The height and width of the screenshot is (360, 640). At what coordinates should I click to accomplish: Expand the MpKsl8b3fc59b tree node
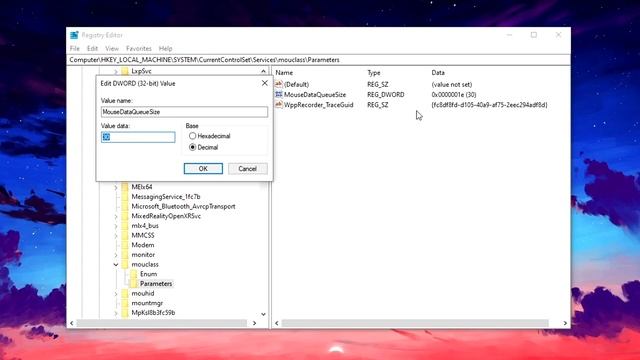(x=116, y=313)
